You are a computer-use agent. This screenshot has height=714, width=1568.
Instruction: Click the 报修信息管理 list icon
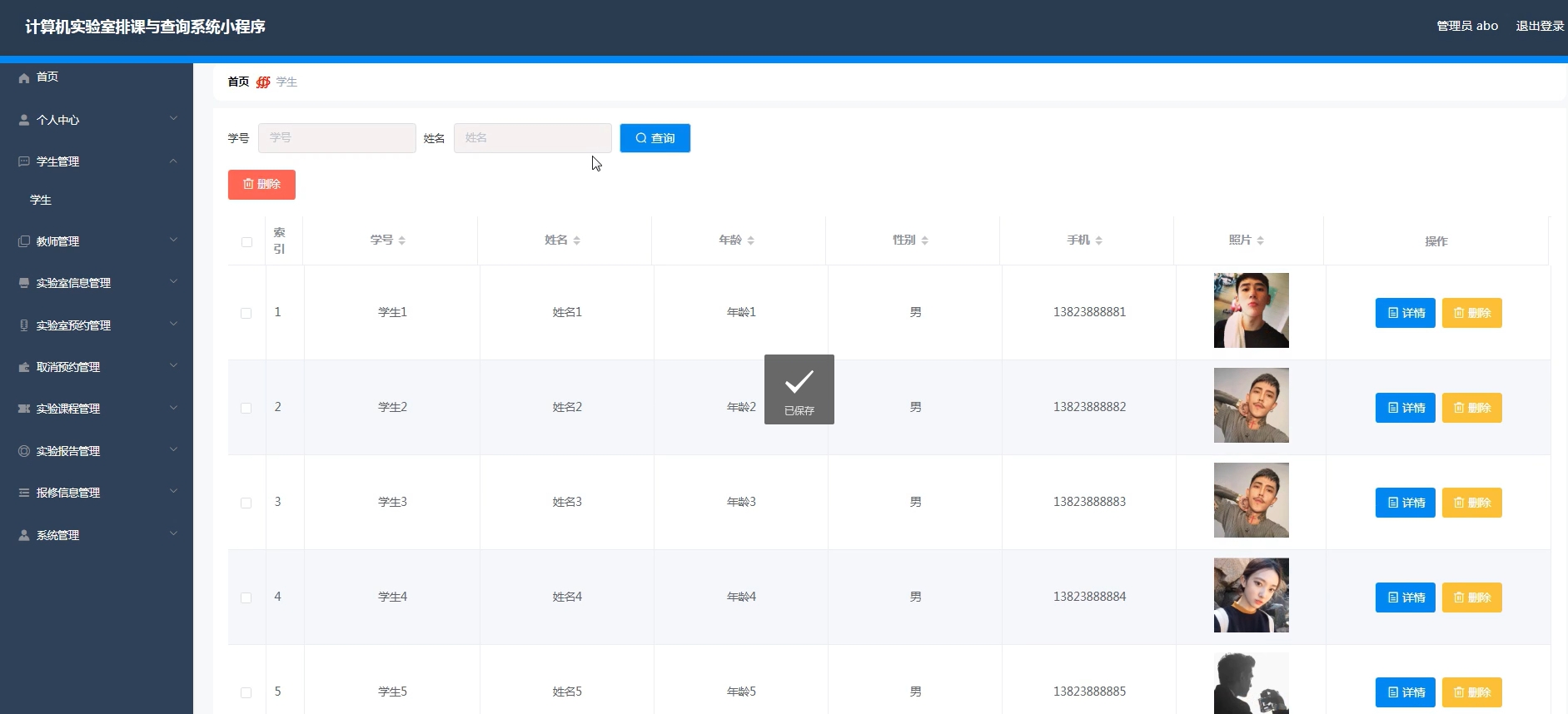pyautogui.click(x=24, y=493)
